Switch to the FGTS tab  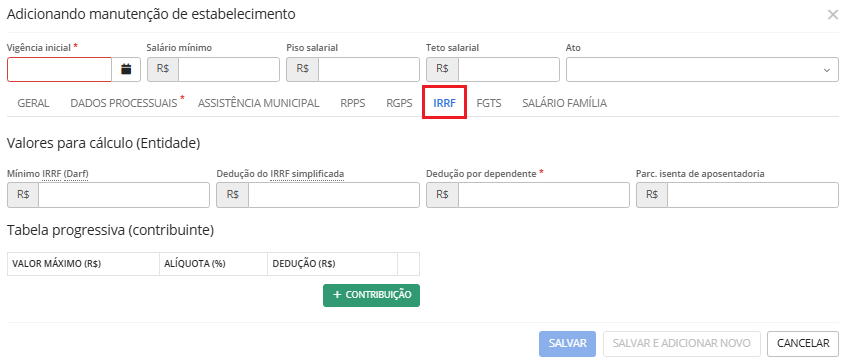[x=489, y=103]
